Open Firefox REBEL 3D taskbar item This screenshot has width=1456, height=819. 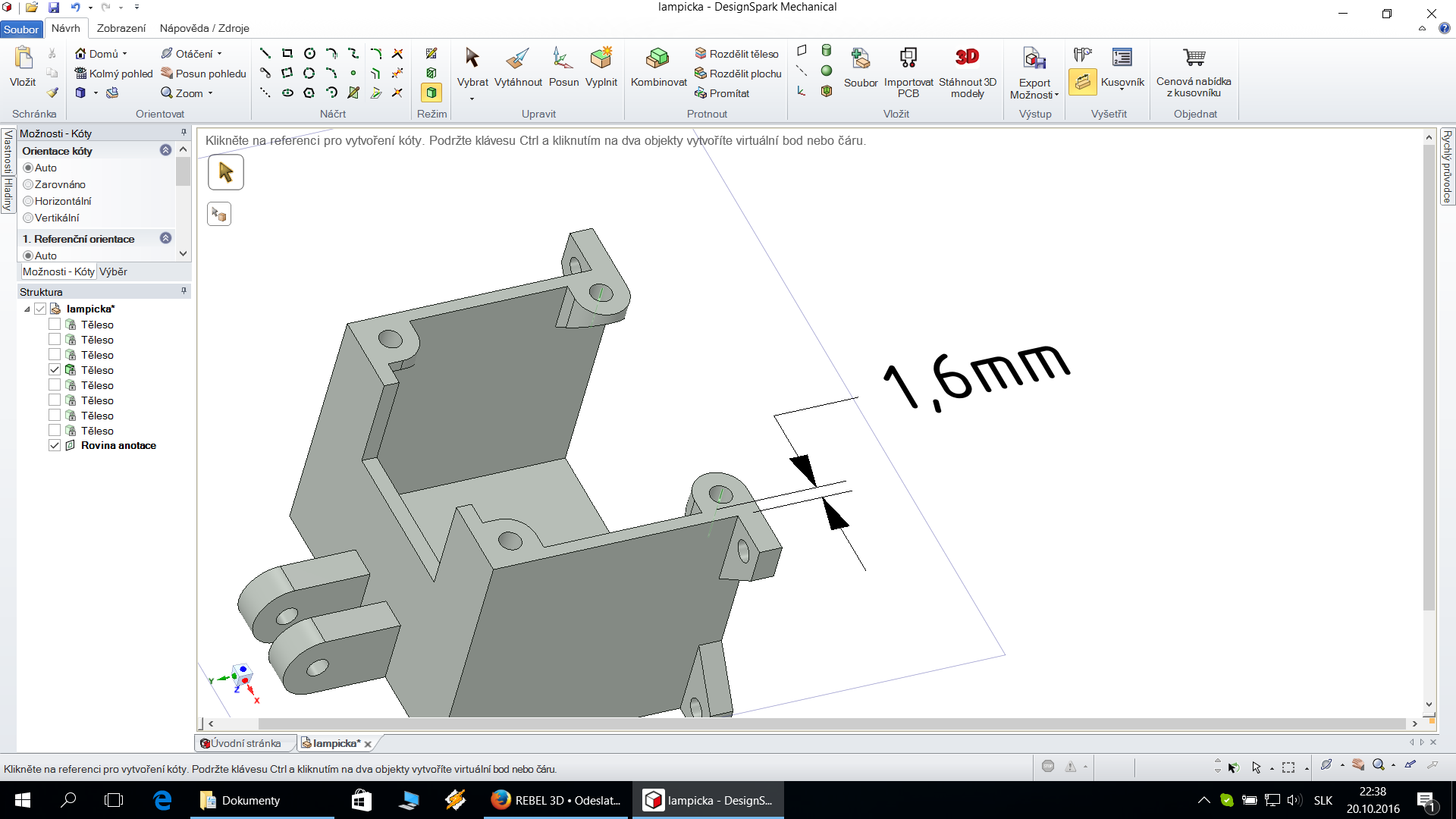click(x=557, y=800)
